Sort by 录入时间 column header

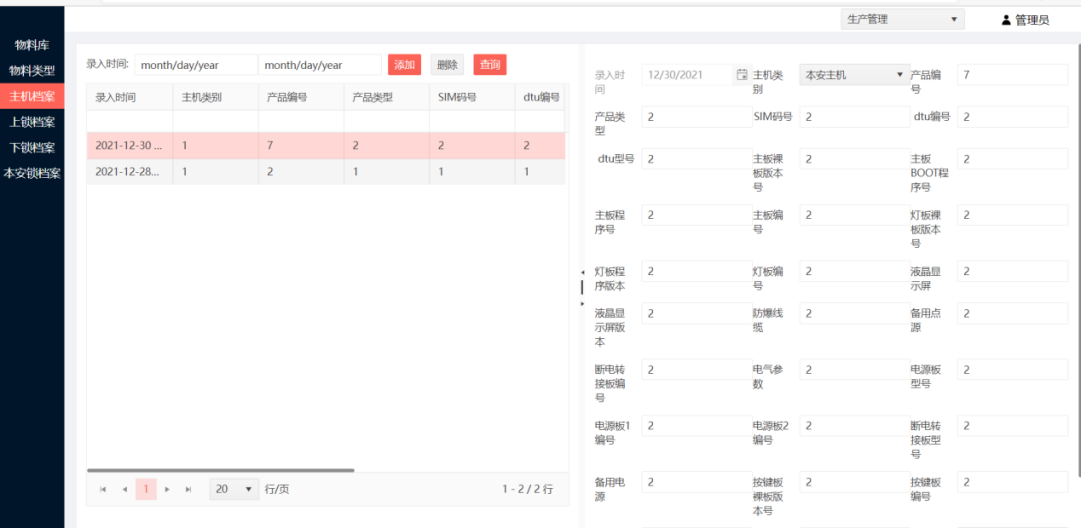pyautogui.click(x=130, y=97)
